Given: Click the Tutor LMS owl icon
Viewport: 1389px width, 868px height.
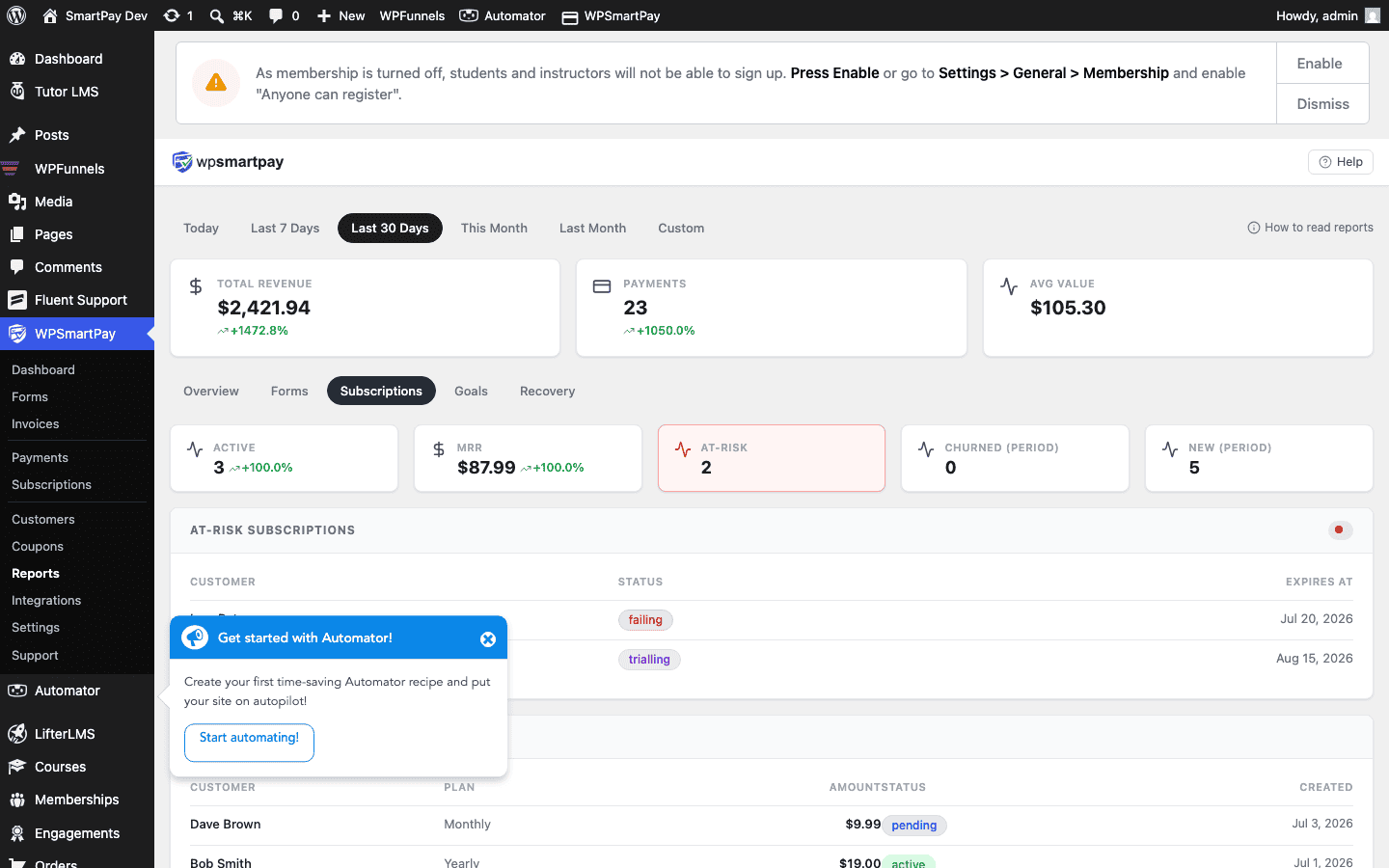Looking at the screenshot, I should pos(17,92).
